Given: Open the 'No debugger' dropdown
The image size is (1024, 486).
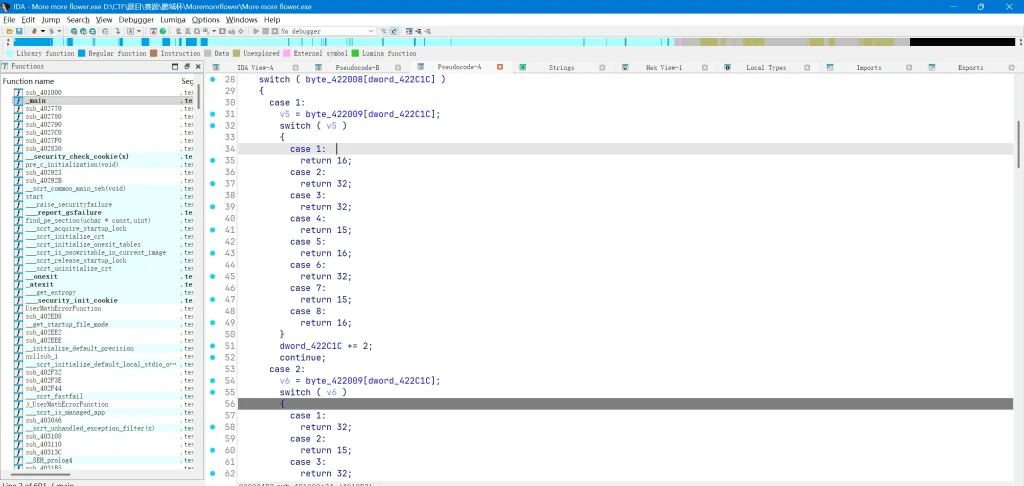Looking at the screenshot, I should 371,31.
